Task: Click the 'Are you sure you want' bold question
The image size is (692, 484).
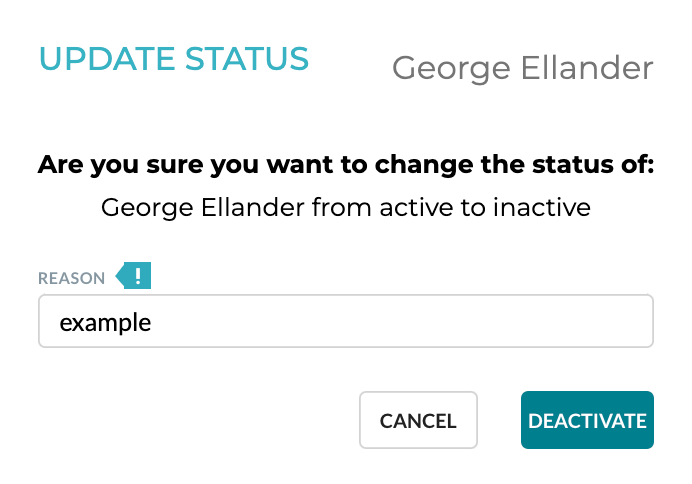Action: [346, 165]
